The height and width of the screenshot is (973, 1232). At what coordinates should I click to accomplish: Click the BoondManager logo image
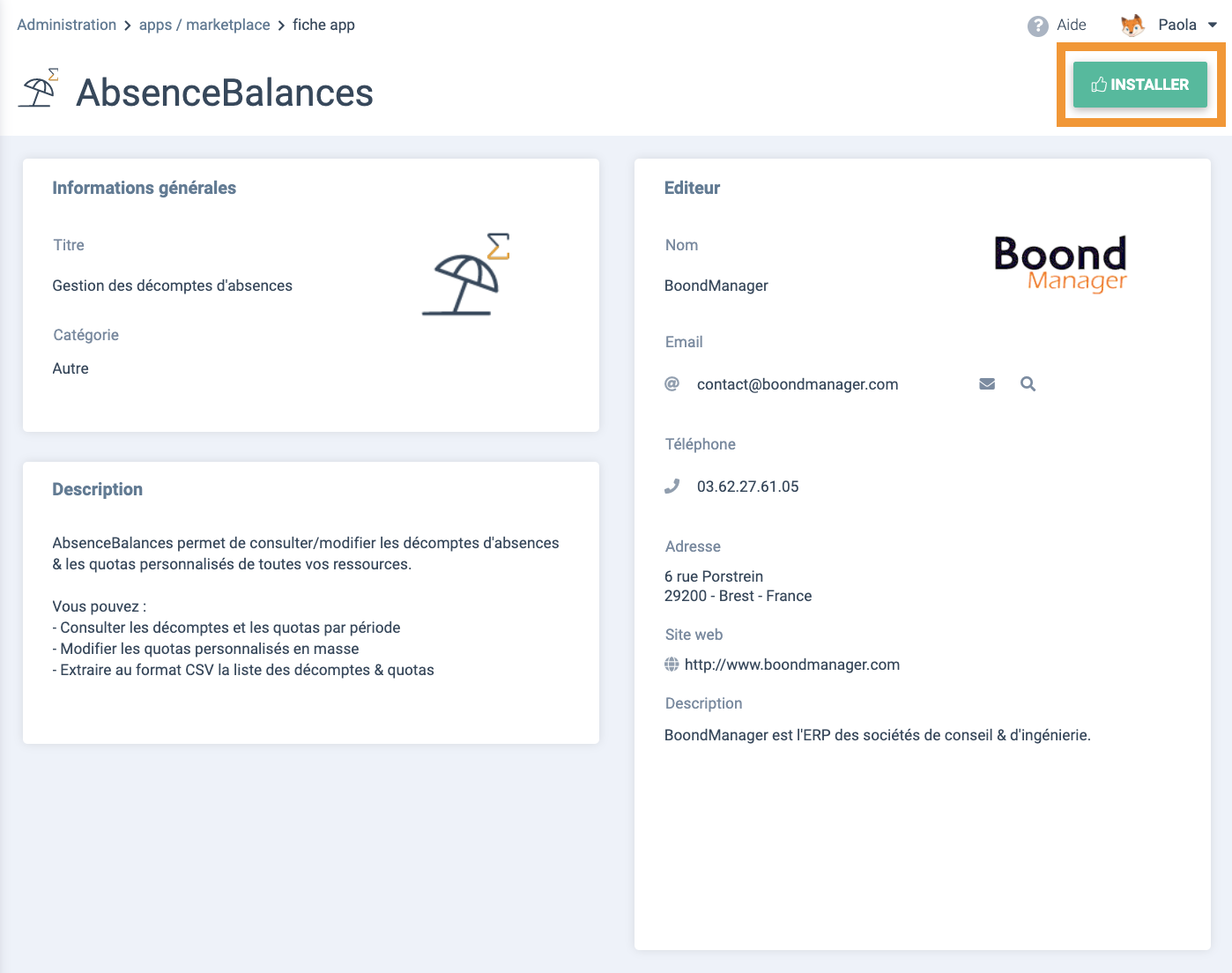pos(1060,264)
